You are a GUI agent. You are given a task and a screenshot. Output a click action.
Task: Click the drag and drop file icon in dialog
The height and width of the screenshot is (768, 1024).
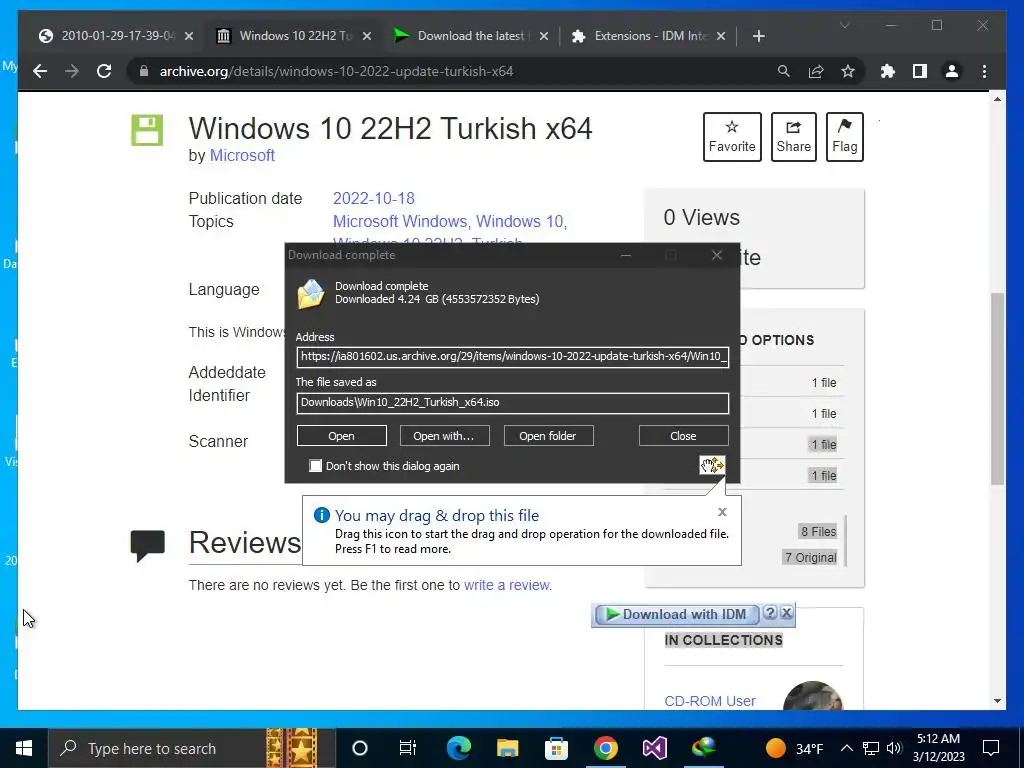712,465
